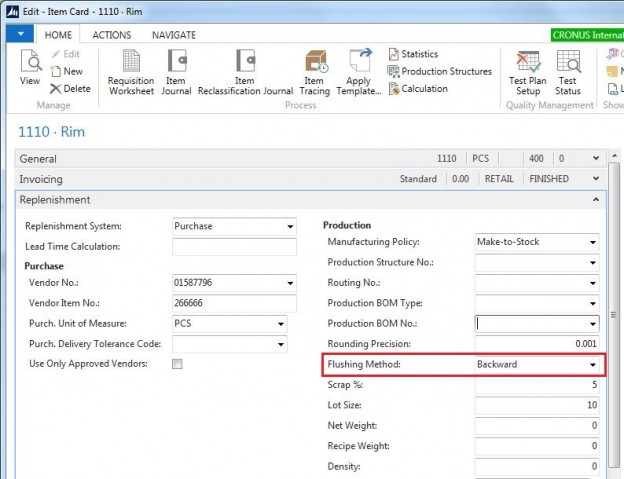Expand the General FastTab

point(596,158)
